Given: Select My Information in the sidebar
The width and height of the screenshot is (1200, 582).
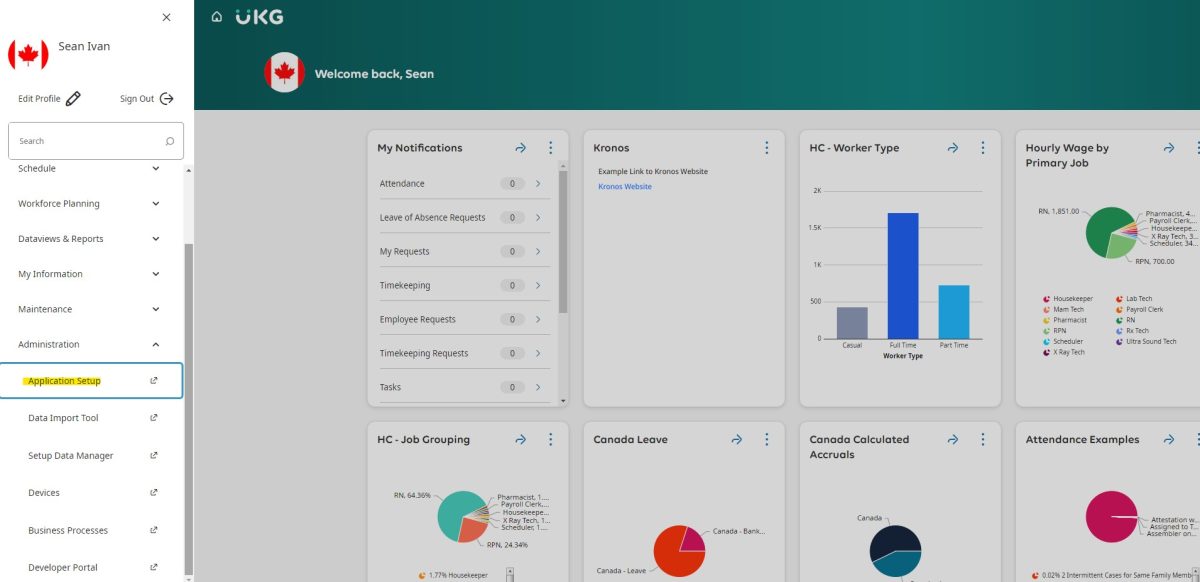Looking at the screenshot, I should click(x=52, y=273).
